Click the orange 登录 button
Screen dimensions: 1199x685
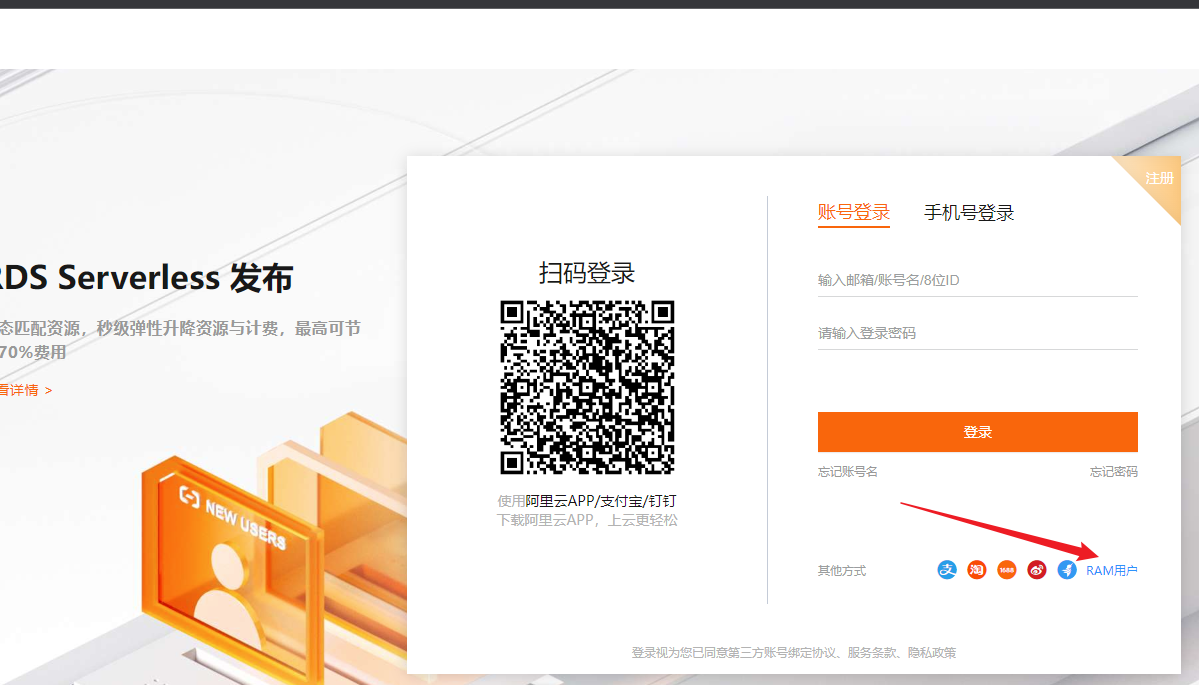(977, 432)
